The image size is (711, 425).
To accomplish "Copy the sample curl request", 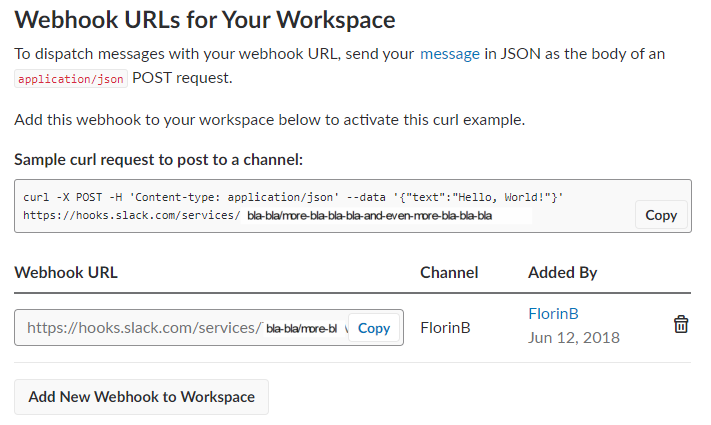I will pyautogui.click(x=661, y=215).
